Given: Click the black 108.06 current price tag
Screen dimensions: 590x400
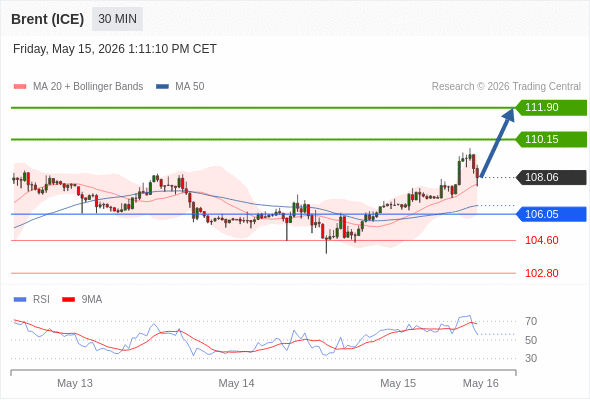Looking at the screenshot, I should [x=551, y=177].
